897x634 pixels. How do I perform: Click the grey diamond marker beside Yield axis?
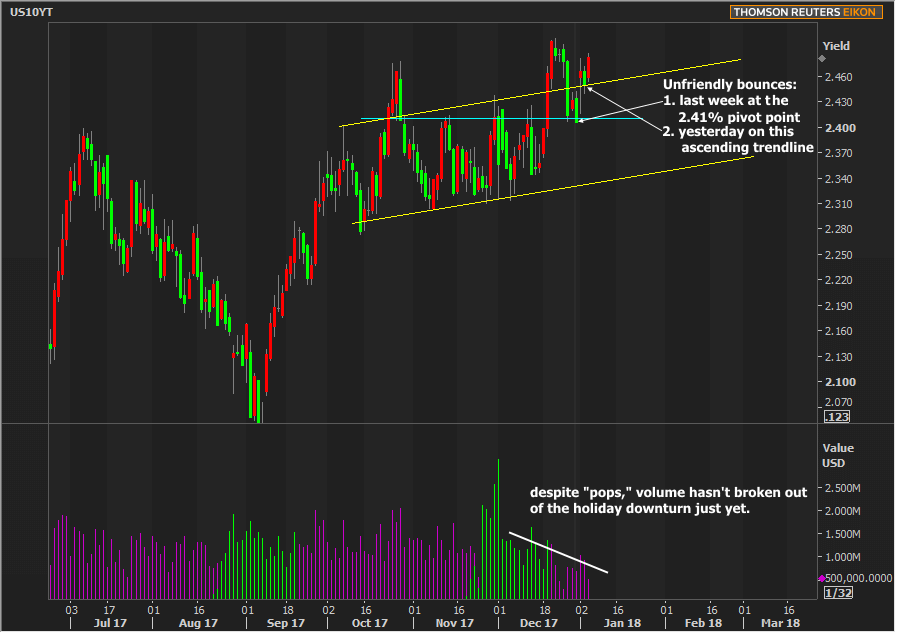[x=822, y=58]
